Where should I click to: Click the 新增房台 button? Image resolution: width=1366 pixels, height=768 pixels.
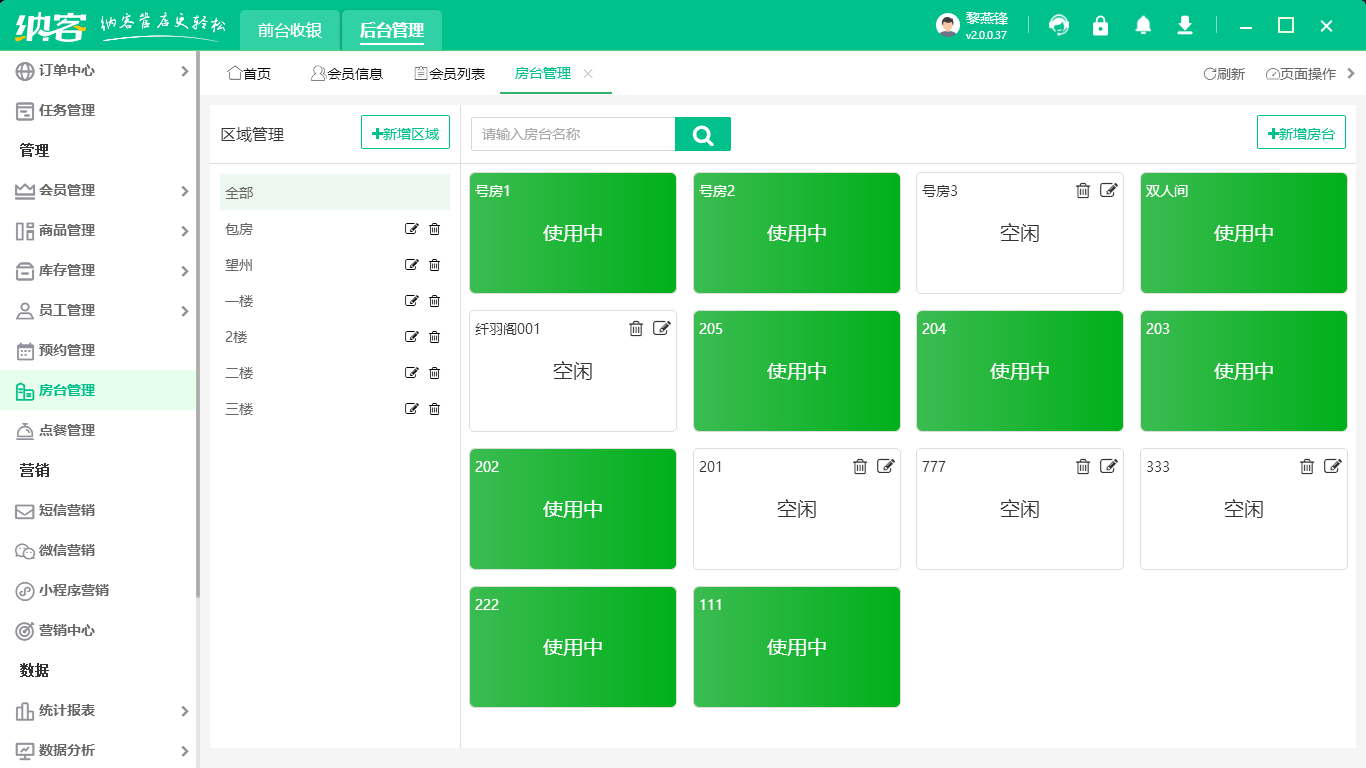coord(1300,133)
